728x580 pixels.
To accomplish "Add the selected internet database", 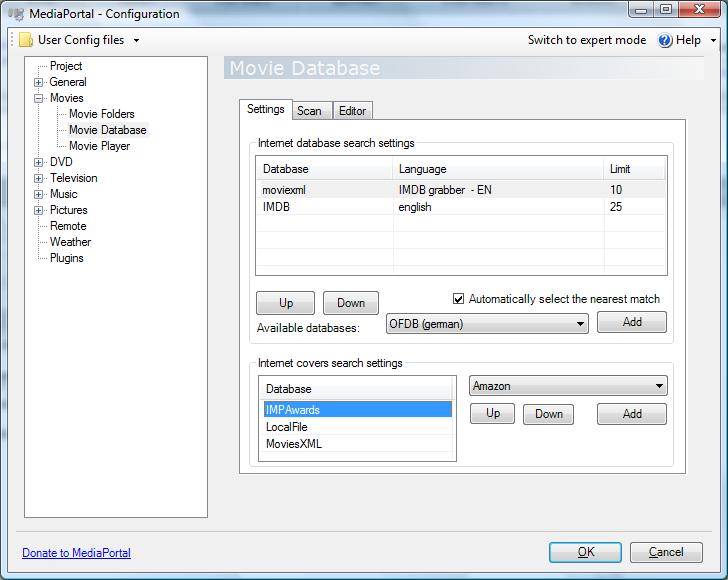I will pyautogui.click(x=631, y=322).
